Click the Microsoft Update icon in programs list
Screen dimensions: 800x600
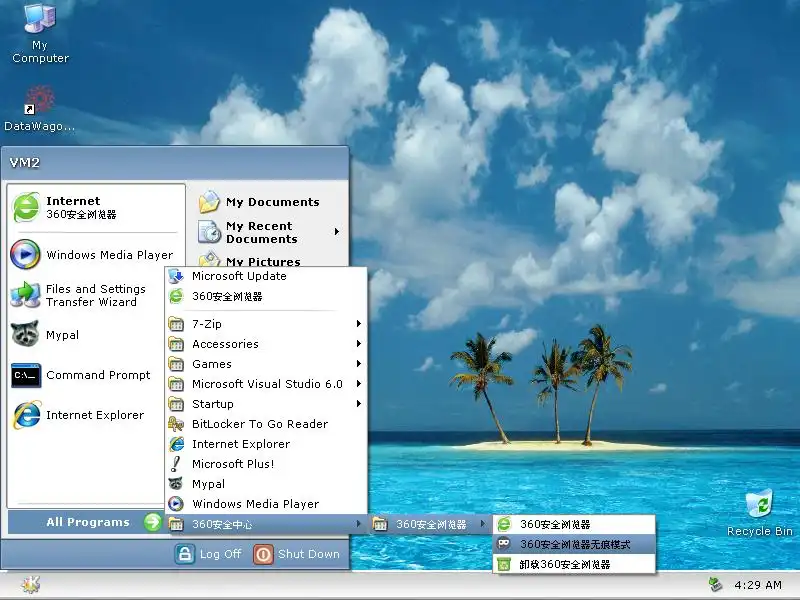(x=176, y=276)
